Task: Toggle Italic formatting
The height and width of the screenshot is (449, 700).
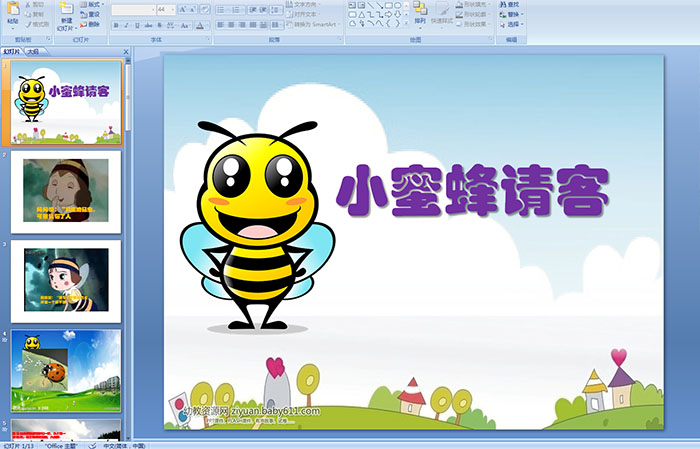Action: pyautogui.click(x=126, y=25)
